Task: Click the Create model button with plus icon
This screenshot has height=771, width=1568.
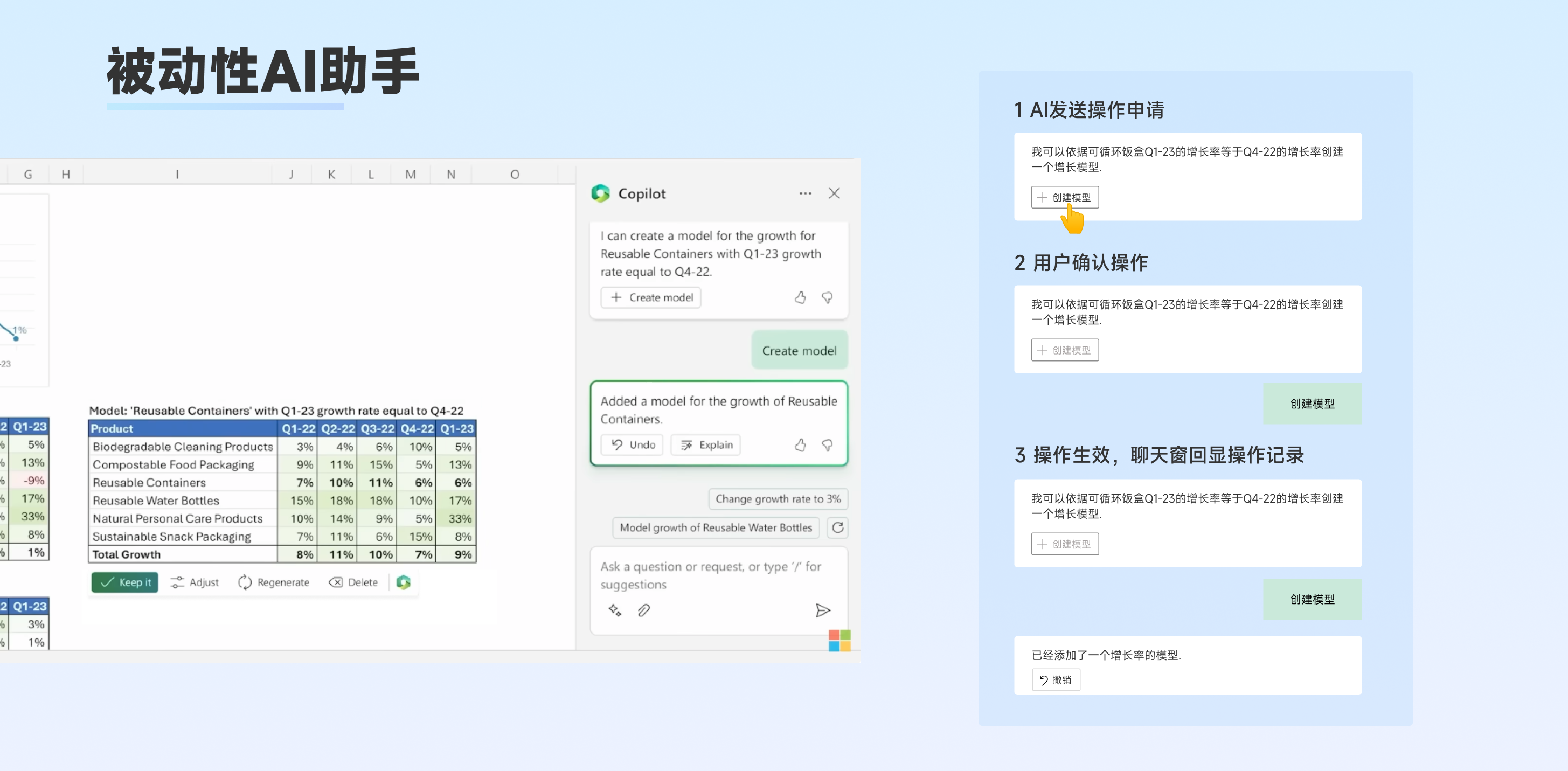Action: 651,297
